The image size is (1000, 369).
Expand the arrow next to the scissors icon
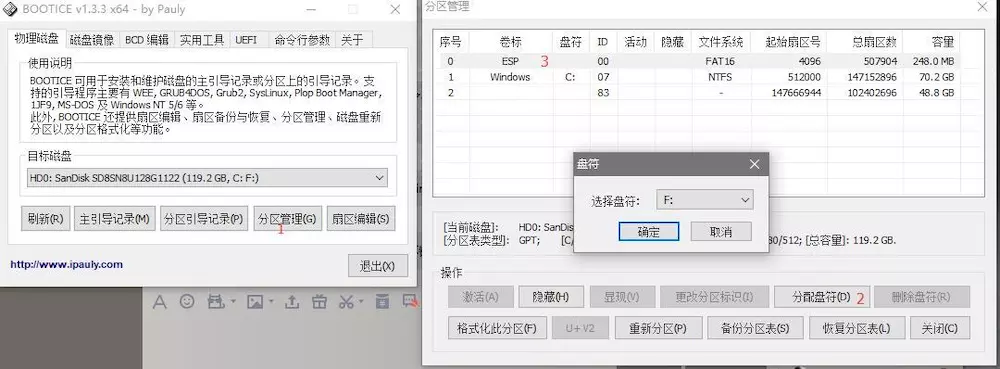pyautogui.click(x=361, y=301)
